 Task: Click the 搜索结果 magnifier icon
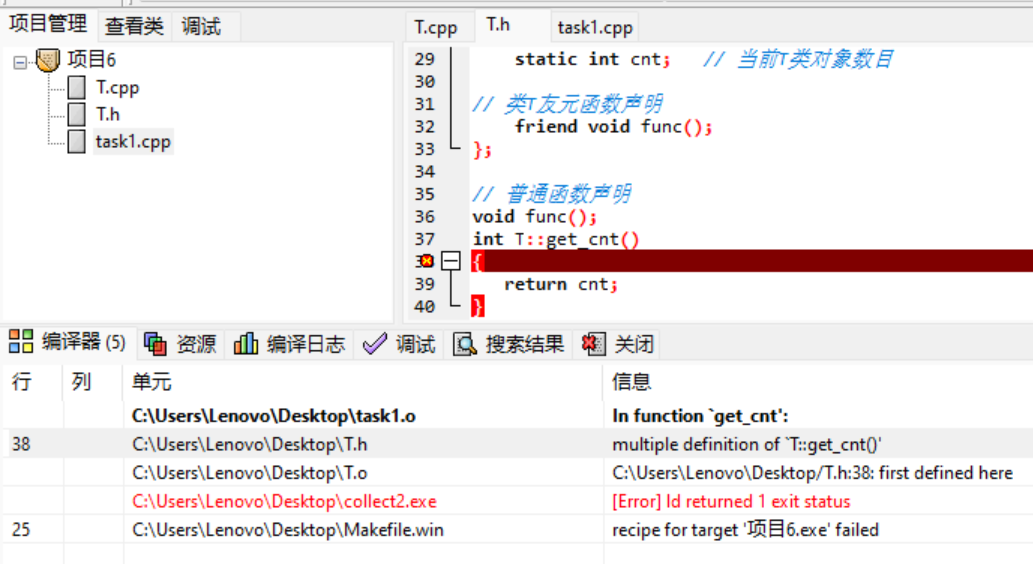click(x=464, y=343)
